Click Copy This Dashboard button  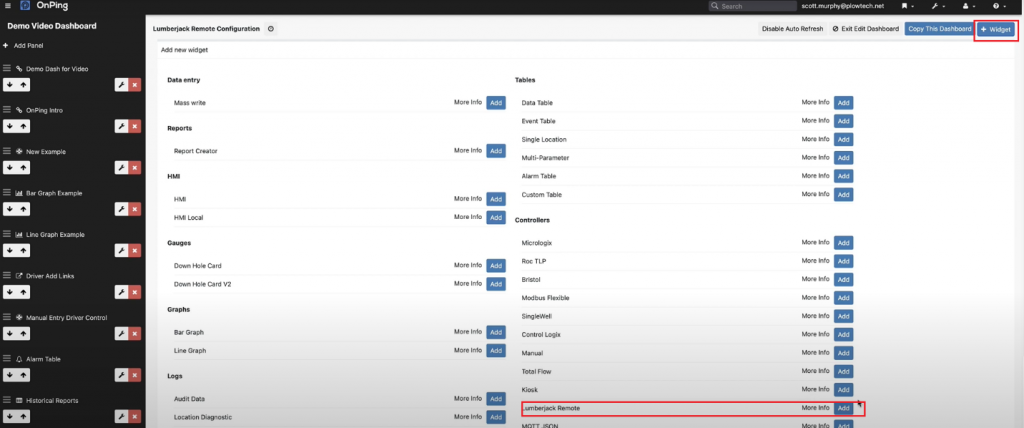point(939,29)
